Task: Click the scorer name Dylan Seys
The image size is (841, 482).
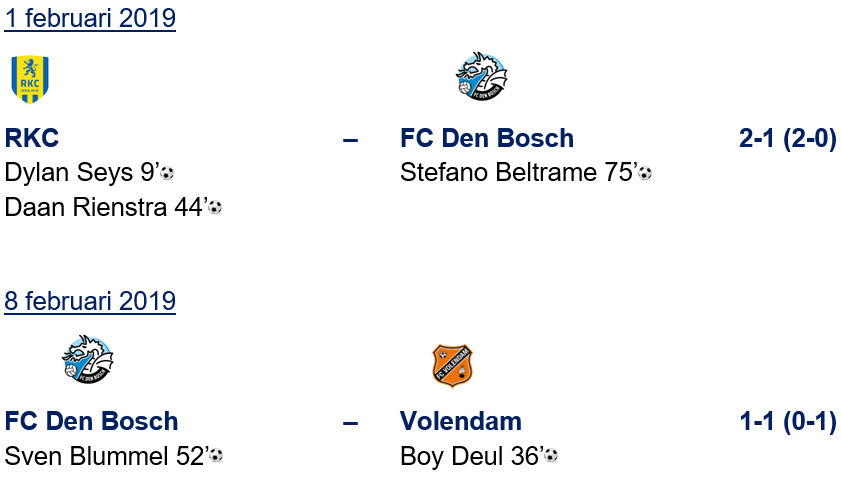Action: tap(68, 173)
